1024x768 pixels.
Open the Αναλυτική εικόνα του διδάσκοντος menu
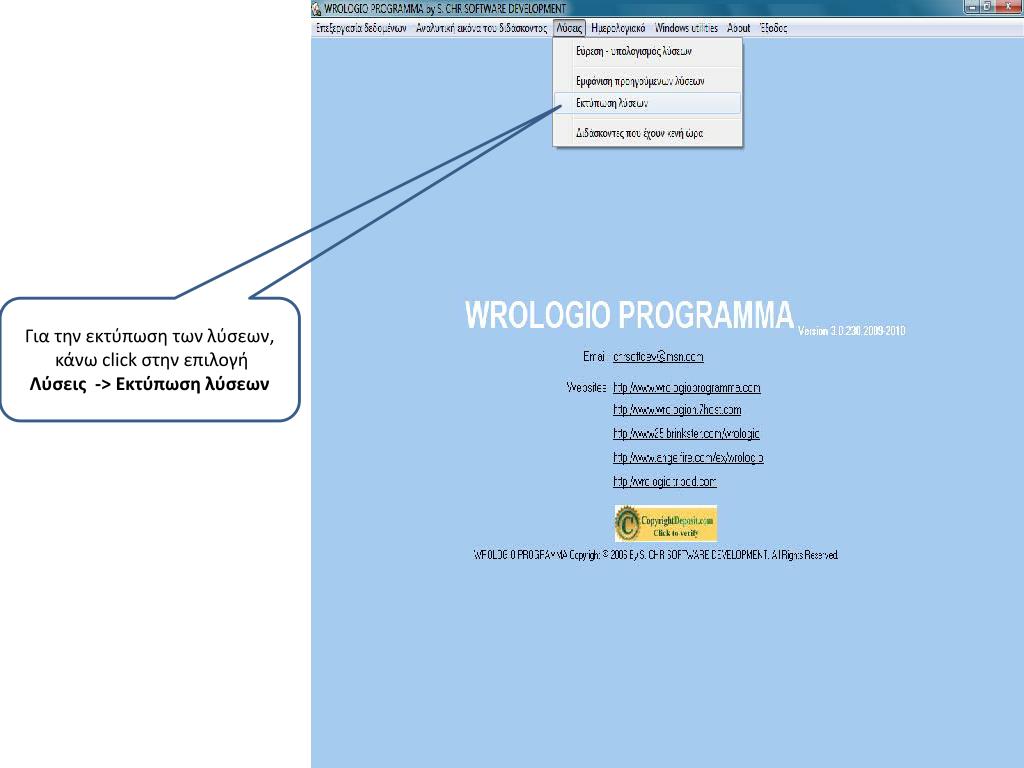(x=481, y=28)
